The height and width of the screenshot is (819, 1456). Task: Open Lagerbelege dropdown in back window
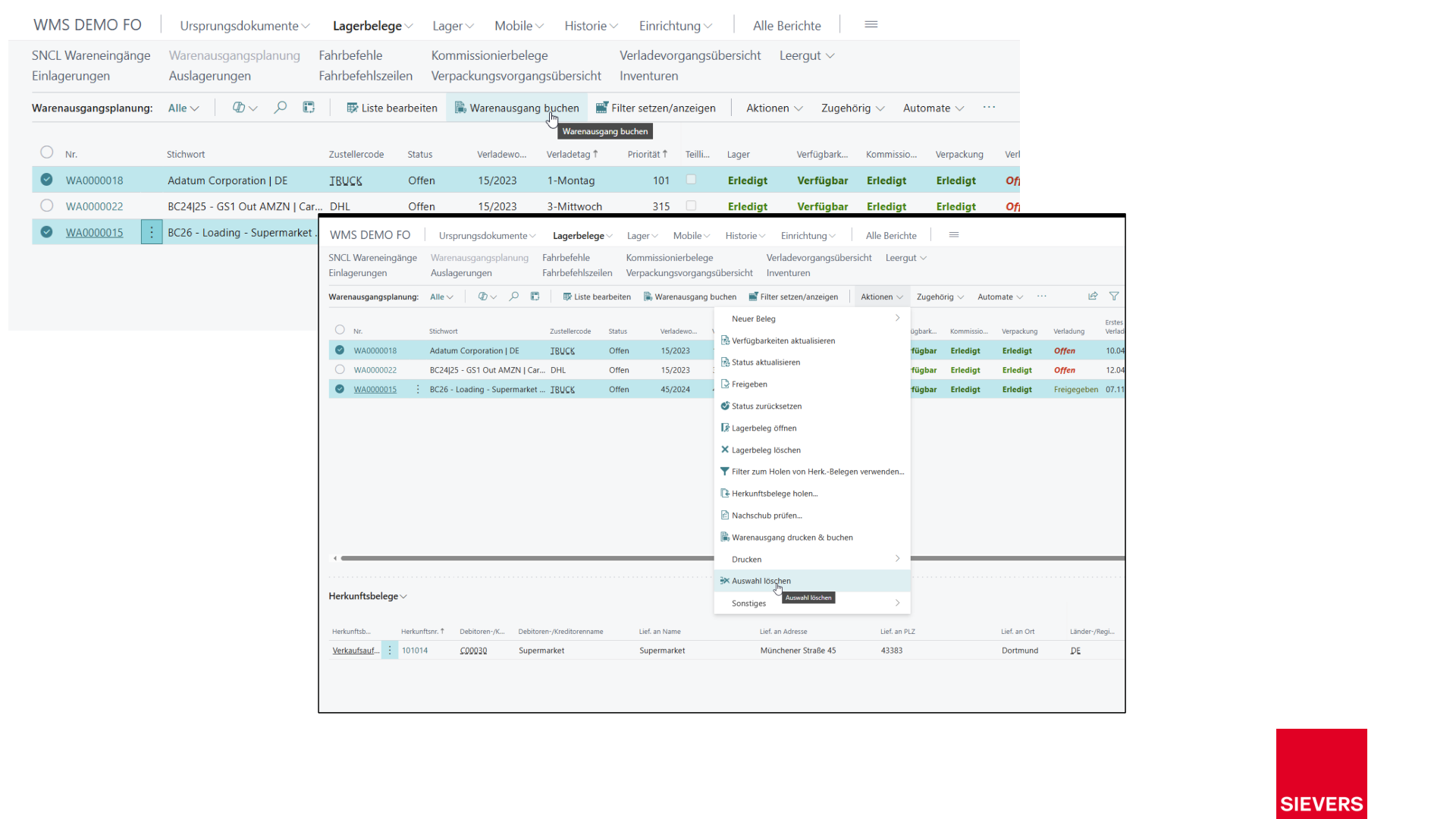click(x=373, y=26)
